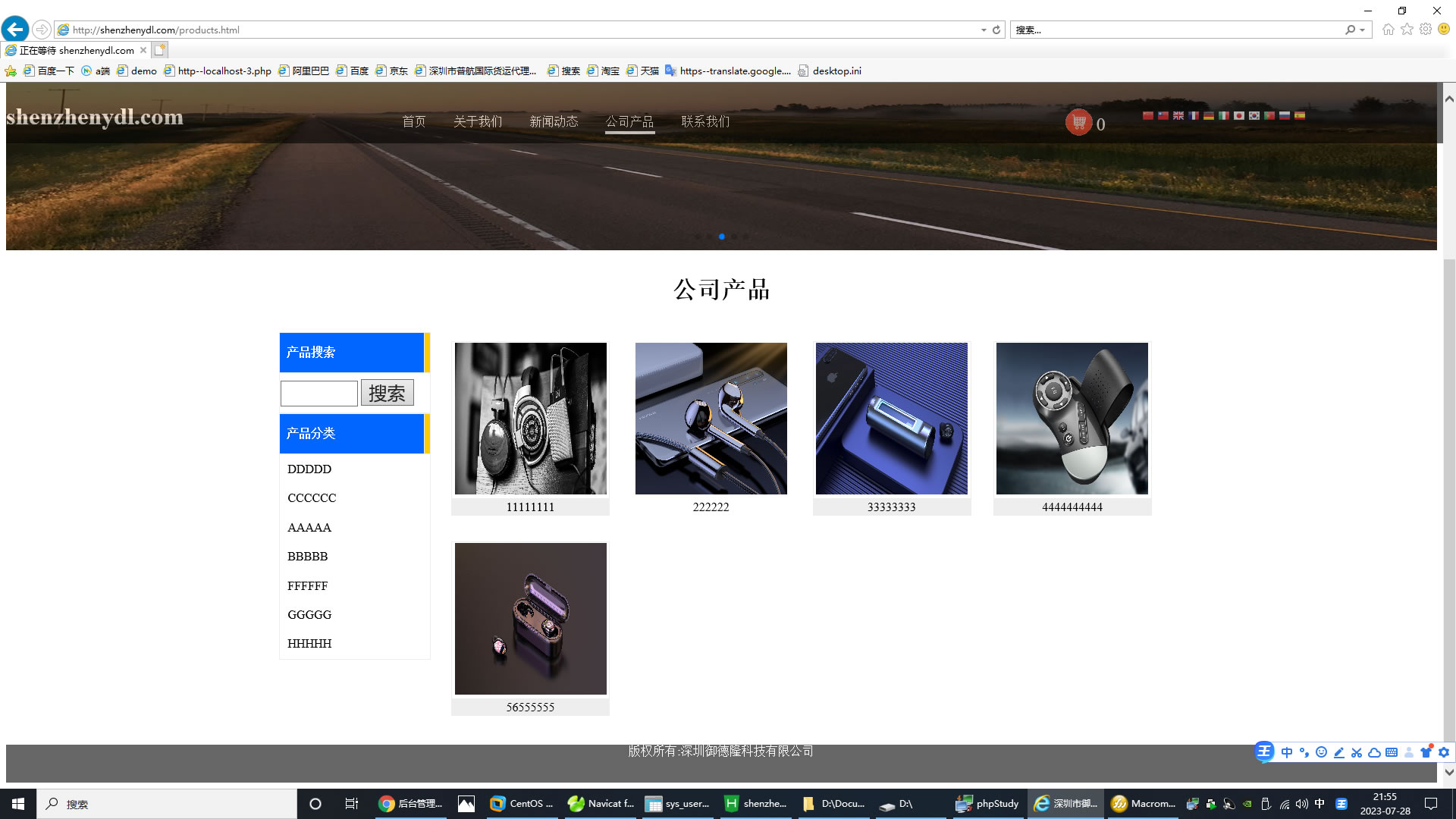Select the active banner carousel dot
Viewport: 1456px width, 819px height.
pos(722,237)
